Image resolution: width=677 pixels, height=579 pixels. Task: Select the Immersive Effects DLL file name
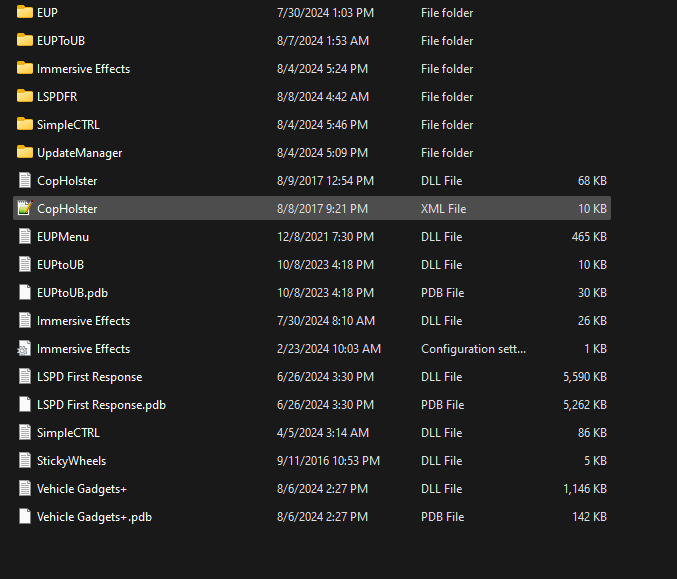(x=83, y=321)
